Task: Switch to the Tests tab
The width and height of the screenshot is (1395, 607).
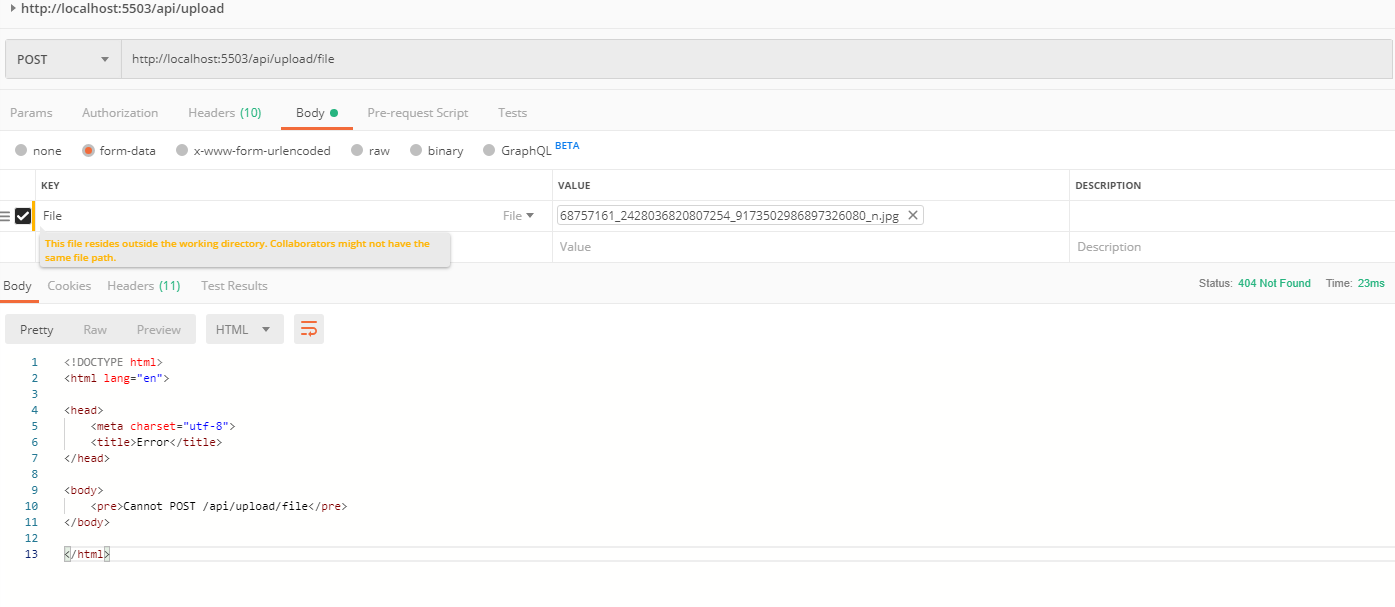Action: click(x=513, y=113)
